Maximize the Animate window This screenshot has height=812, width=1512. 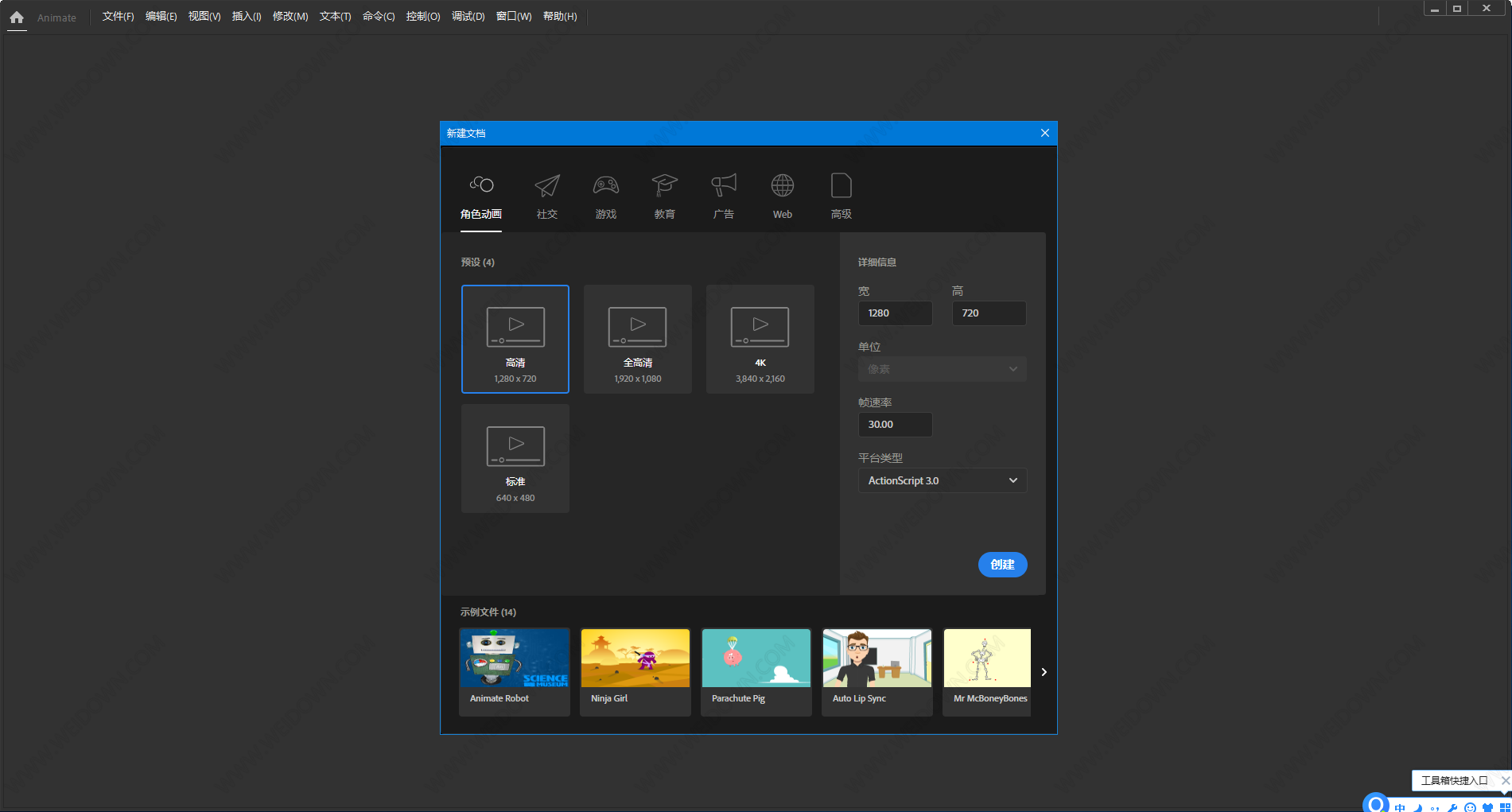(x=1457, y=9)
